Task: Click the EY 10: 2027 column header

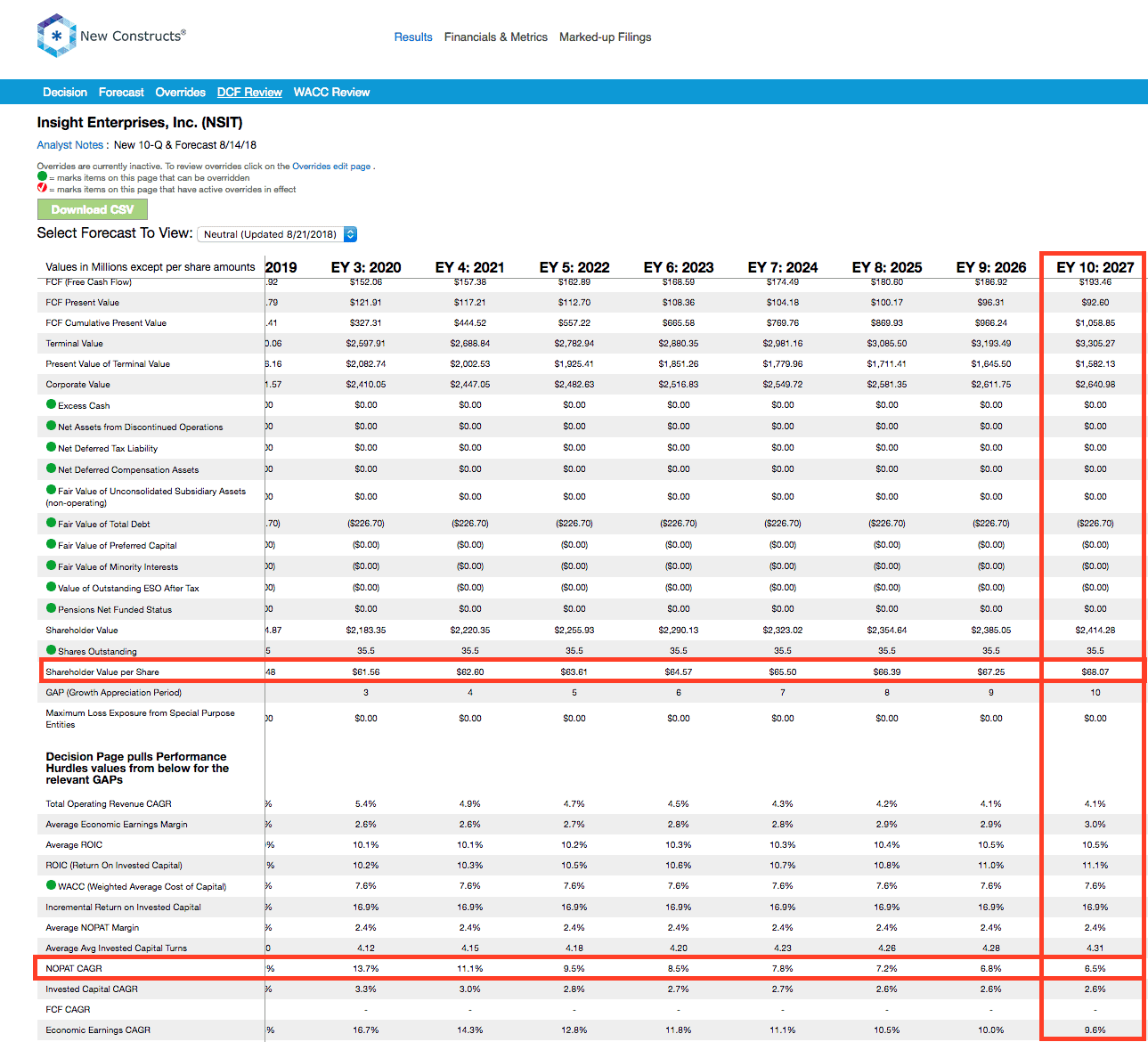Action: pyautogui.click(x=1095, y=267)
